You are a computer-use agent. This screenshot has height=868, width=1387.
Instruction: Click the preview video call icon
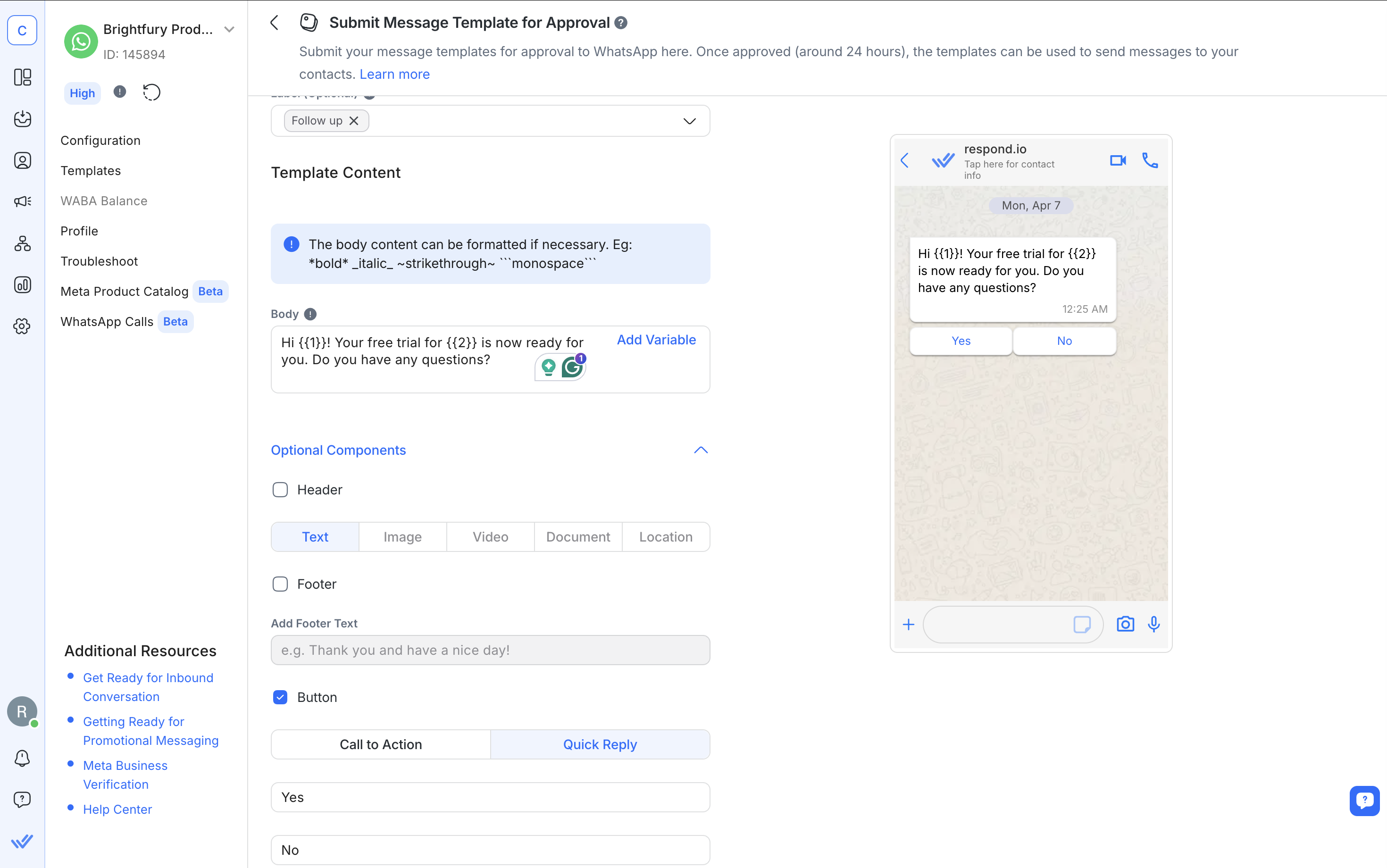pos(1117,160)
